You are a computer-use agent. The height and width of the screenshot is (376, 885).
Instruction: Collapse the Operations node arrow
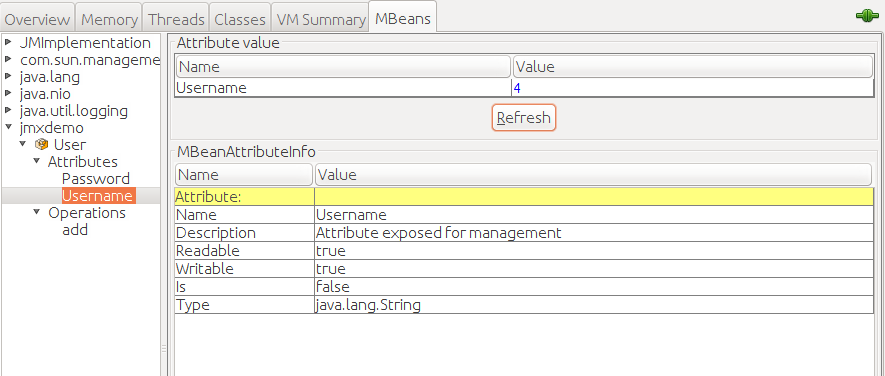(37, 212)
